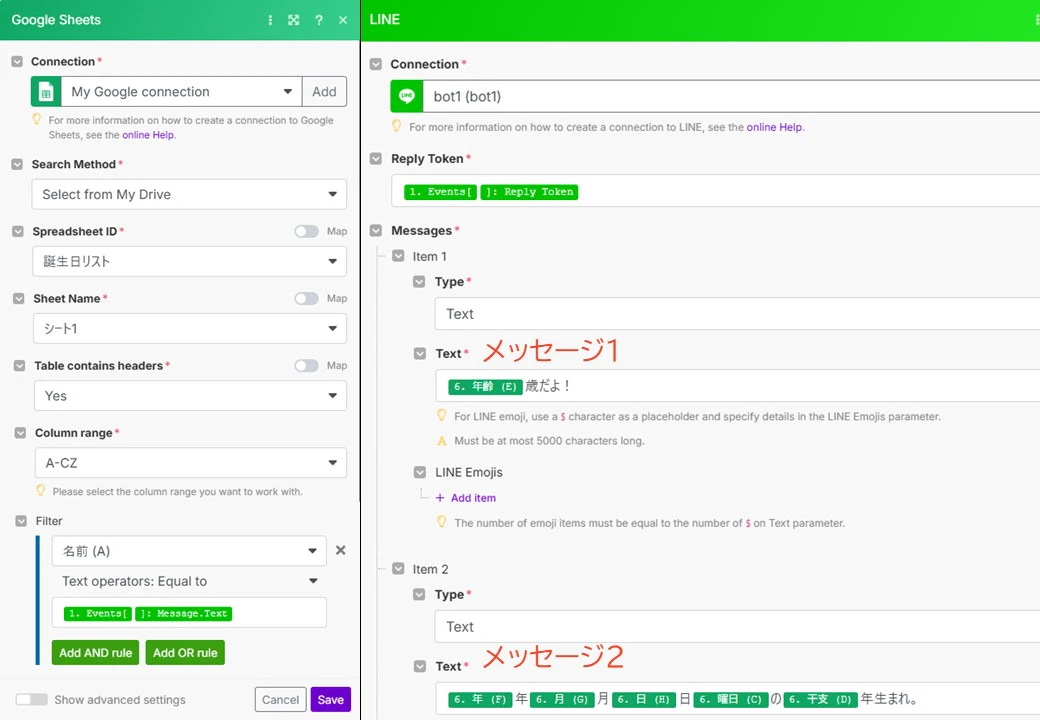Open online Help link in LINE panel

point(775,127)
